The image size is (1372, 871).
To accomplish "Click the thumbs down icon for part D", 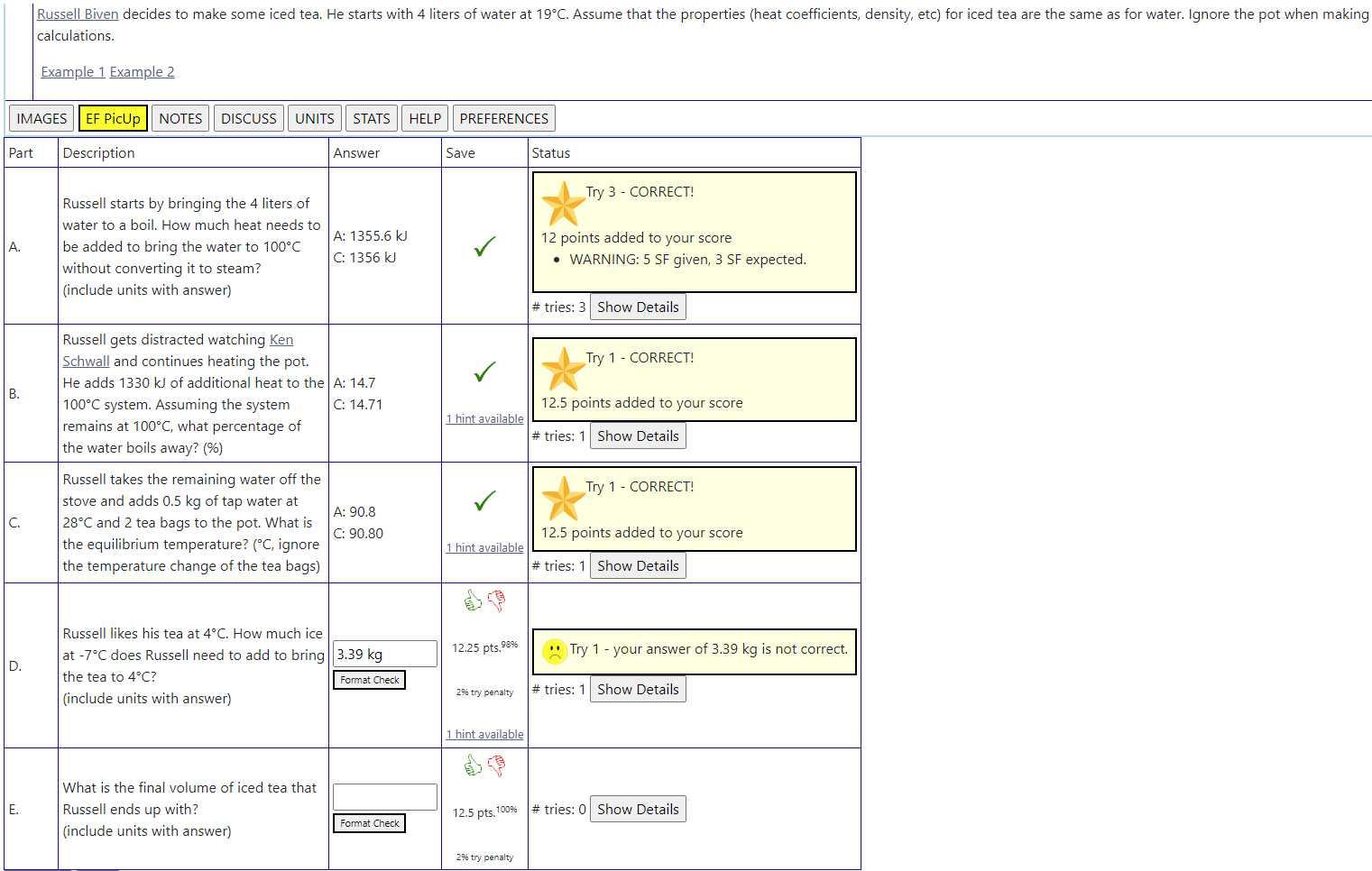I will 496,600.
